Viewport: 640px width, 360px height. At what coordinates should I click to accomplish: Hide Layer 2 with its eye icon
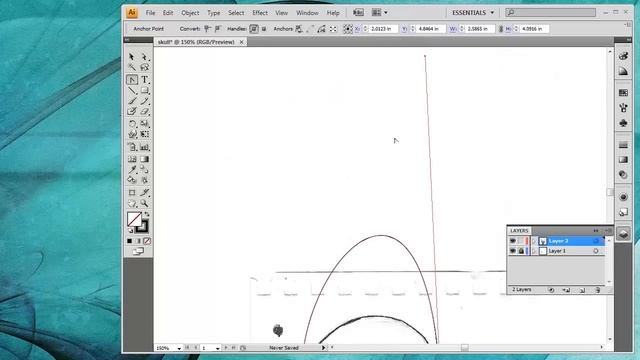click(x=513, y=241)
